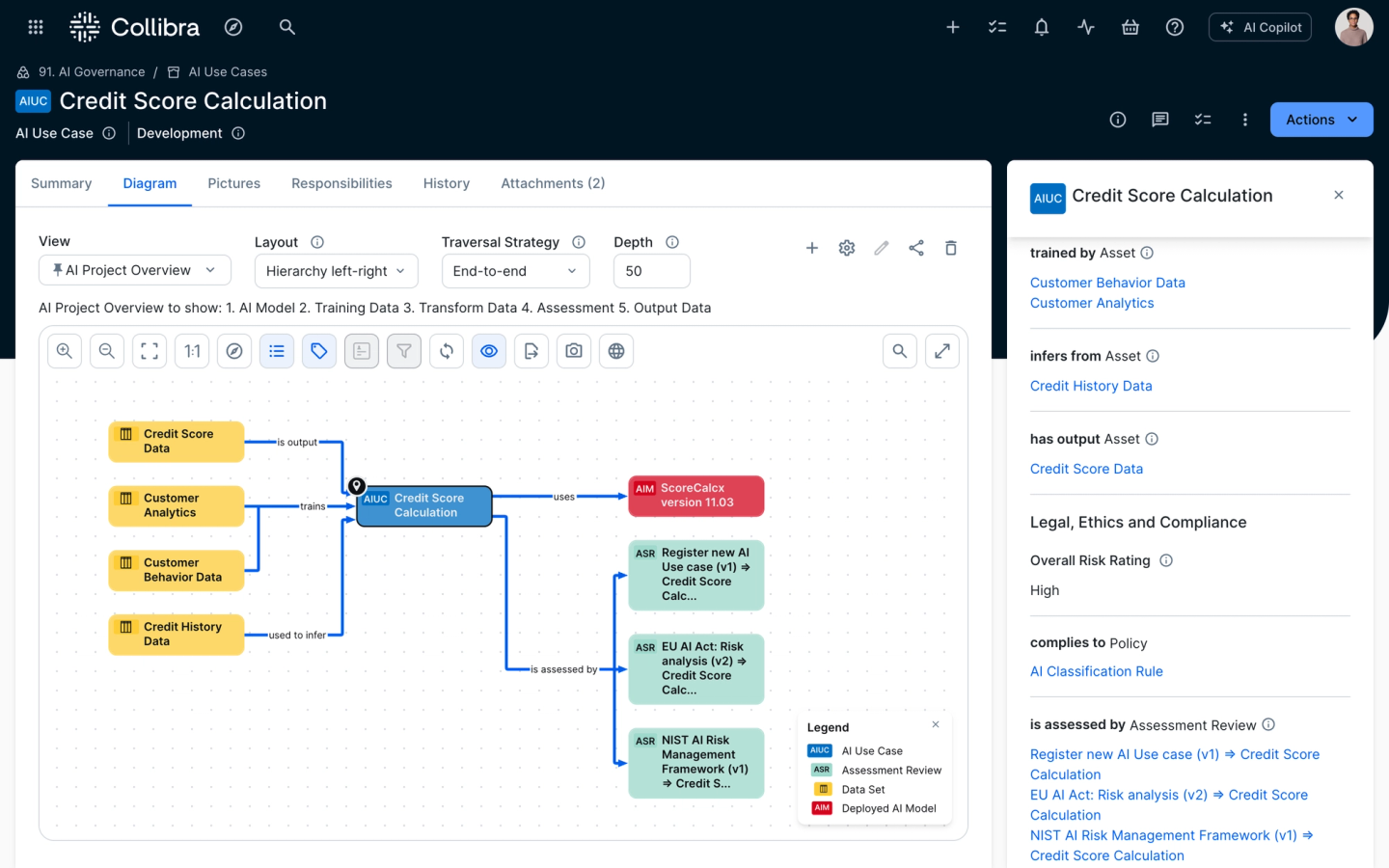Refresh the diagram layout
1389x868 pixels.
coord(447,350)
